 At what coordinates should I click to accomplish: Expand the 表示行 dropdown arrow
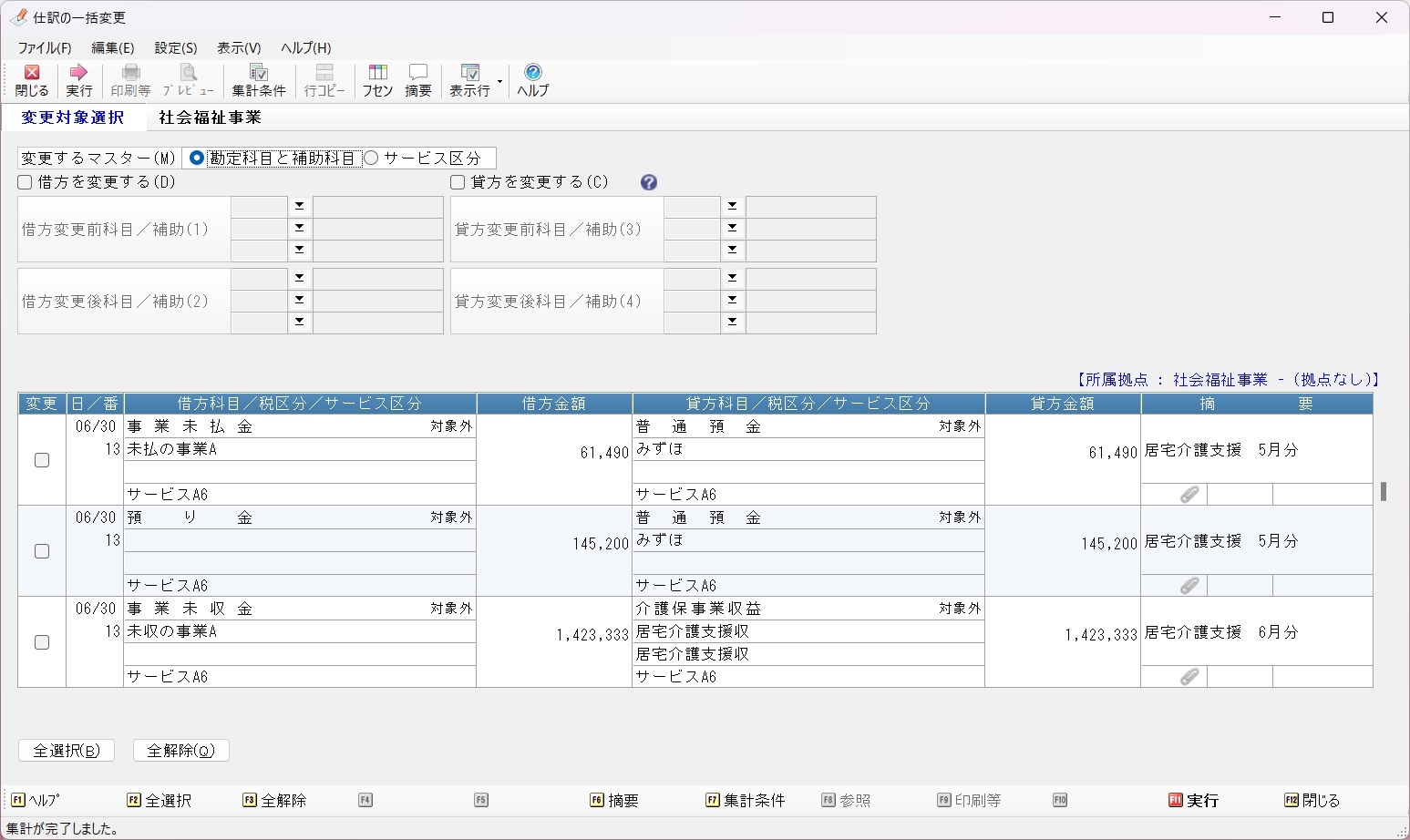tap(499, 81)
